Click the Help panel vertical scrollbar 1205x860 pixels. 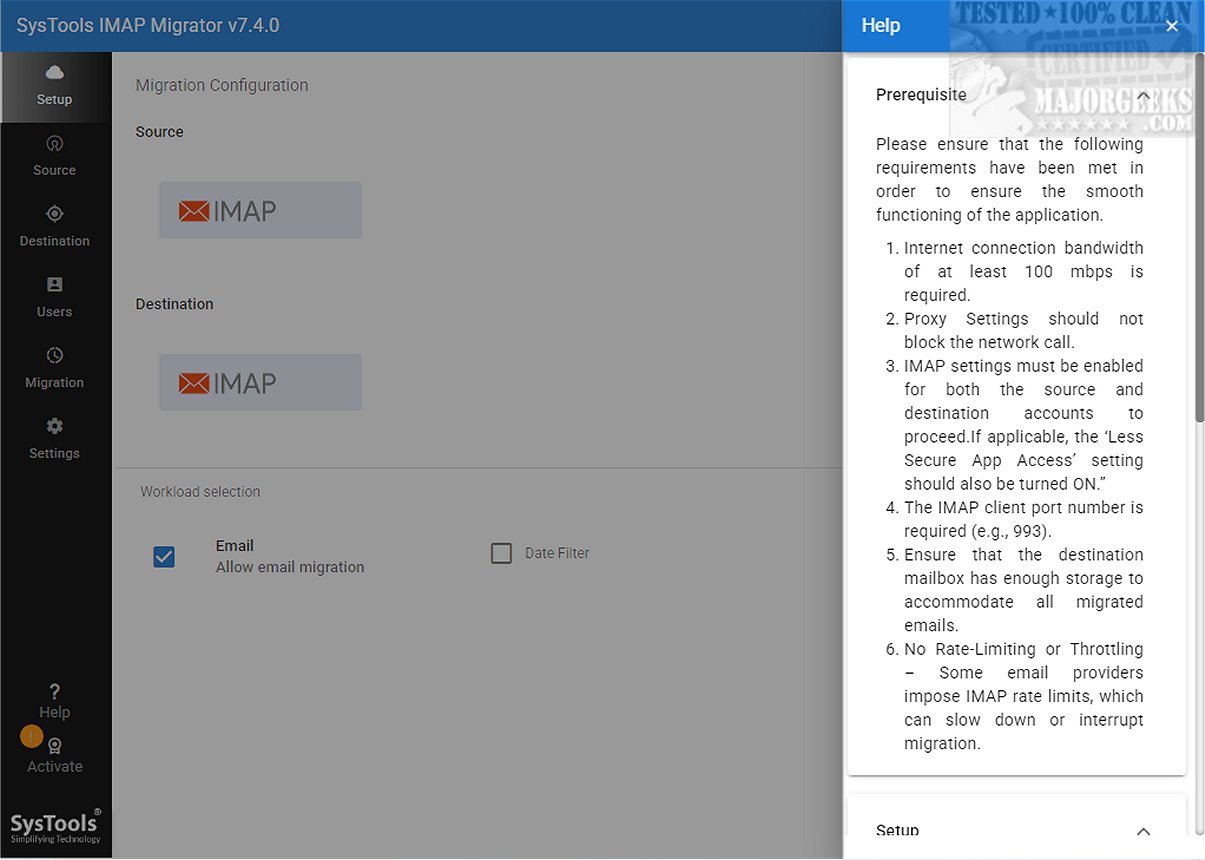[x=1199, y=237]
